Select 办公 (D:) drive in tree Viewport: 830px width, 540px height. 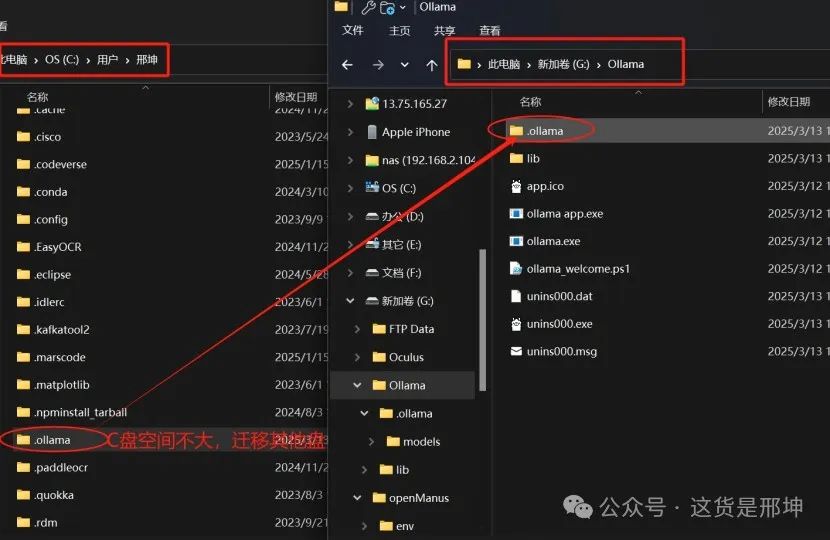[402, 217]
